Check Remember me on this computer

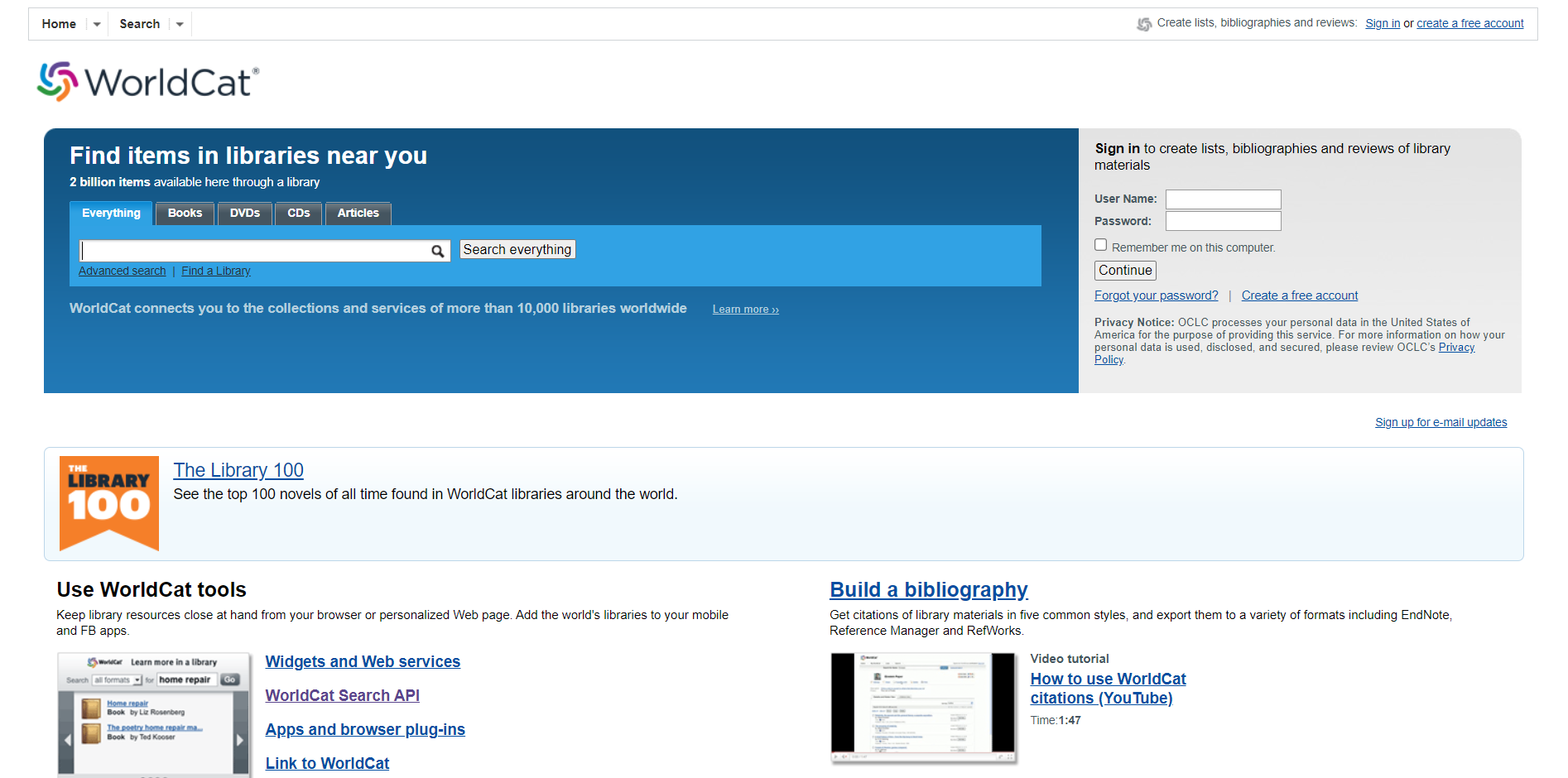pyautogui.click(x=1101, y=245)
